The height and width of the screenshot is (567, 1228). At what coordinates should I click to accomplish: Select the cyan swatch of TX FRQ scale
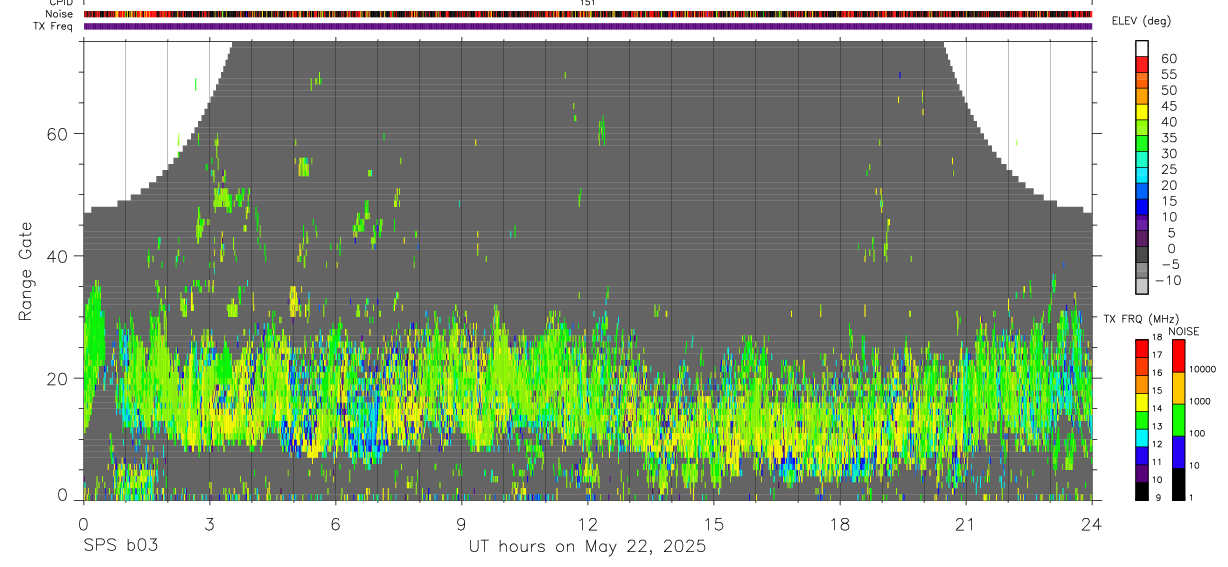[x=1142, y=438]
